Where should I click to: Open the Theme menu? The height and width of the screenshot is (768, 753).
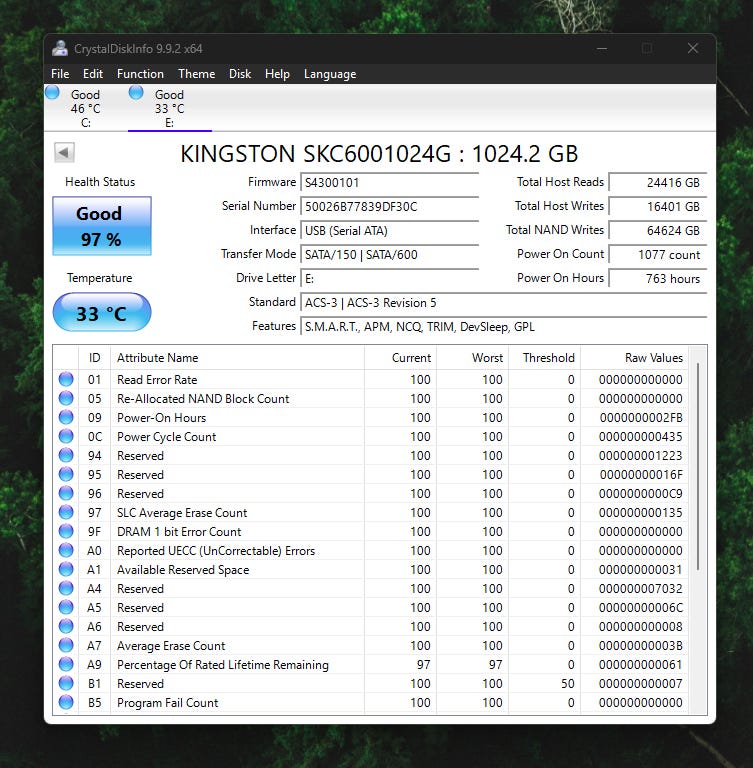coord(196,74)
